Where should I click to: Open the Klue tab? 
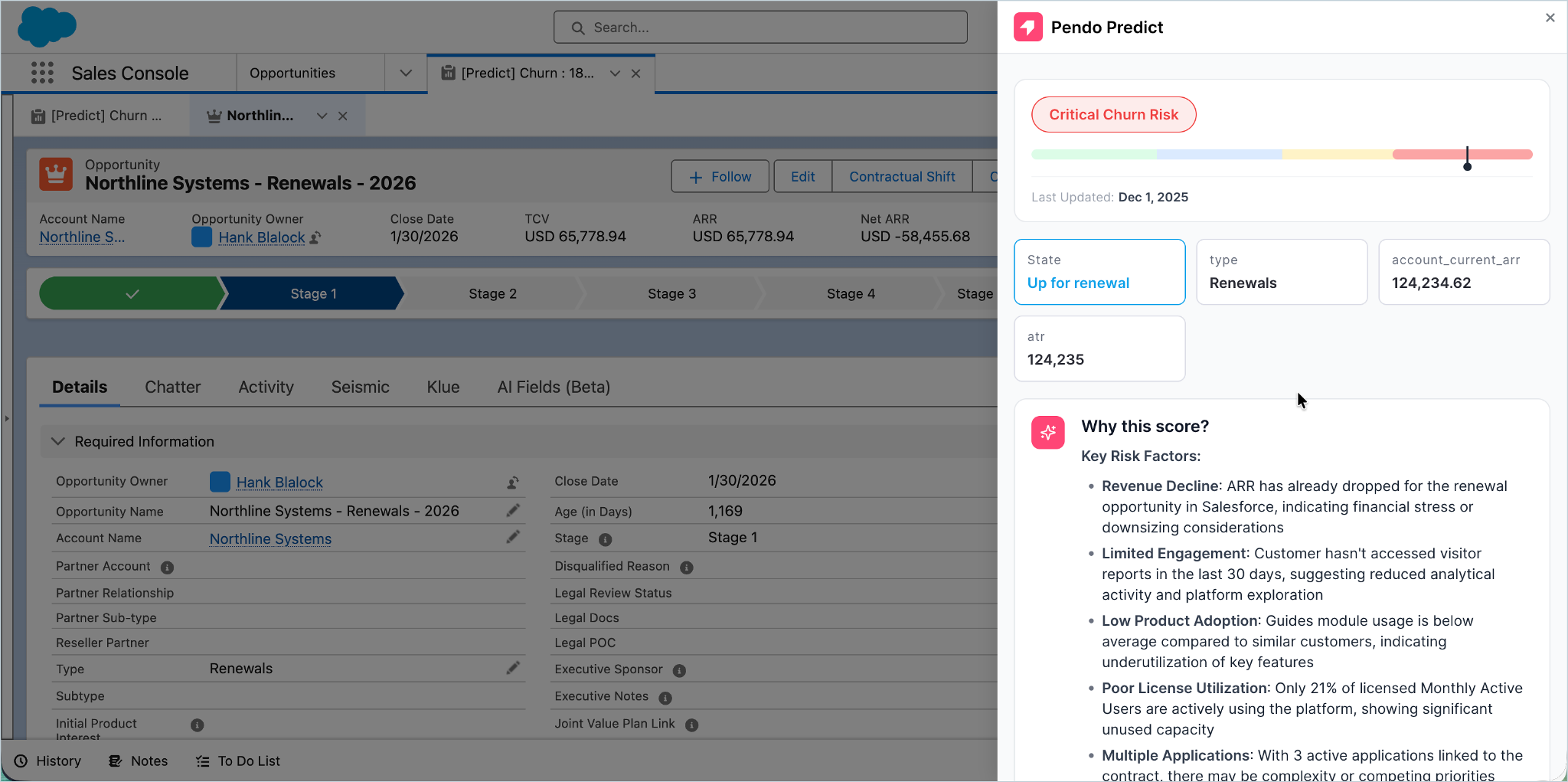click(x=443, y=388)
